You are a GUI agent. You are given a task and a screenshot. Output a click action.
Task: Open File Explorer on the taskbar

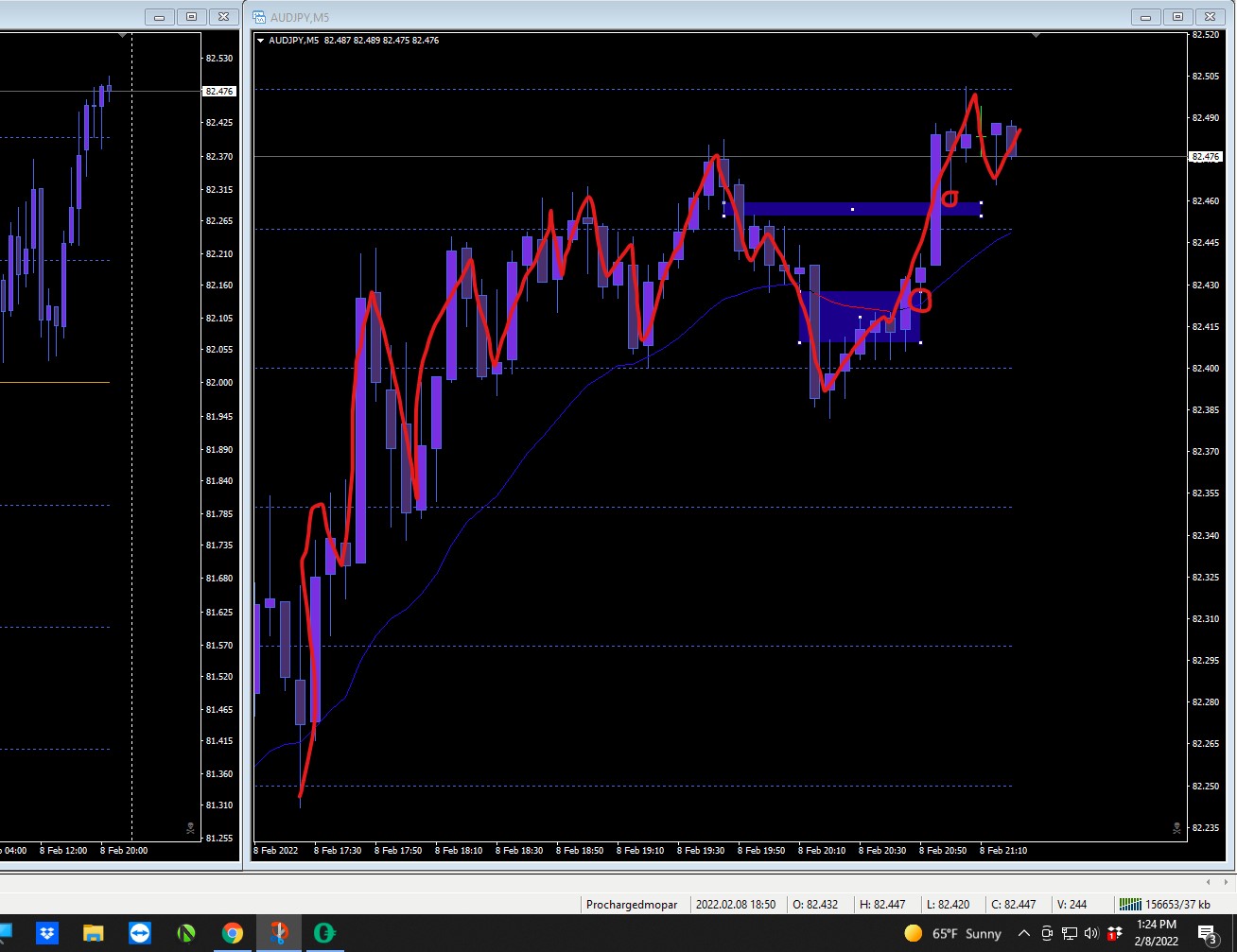[93, 933]
